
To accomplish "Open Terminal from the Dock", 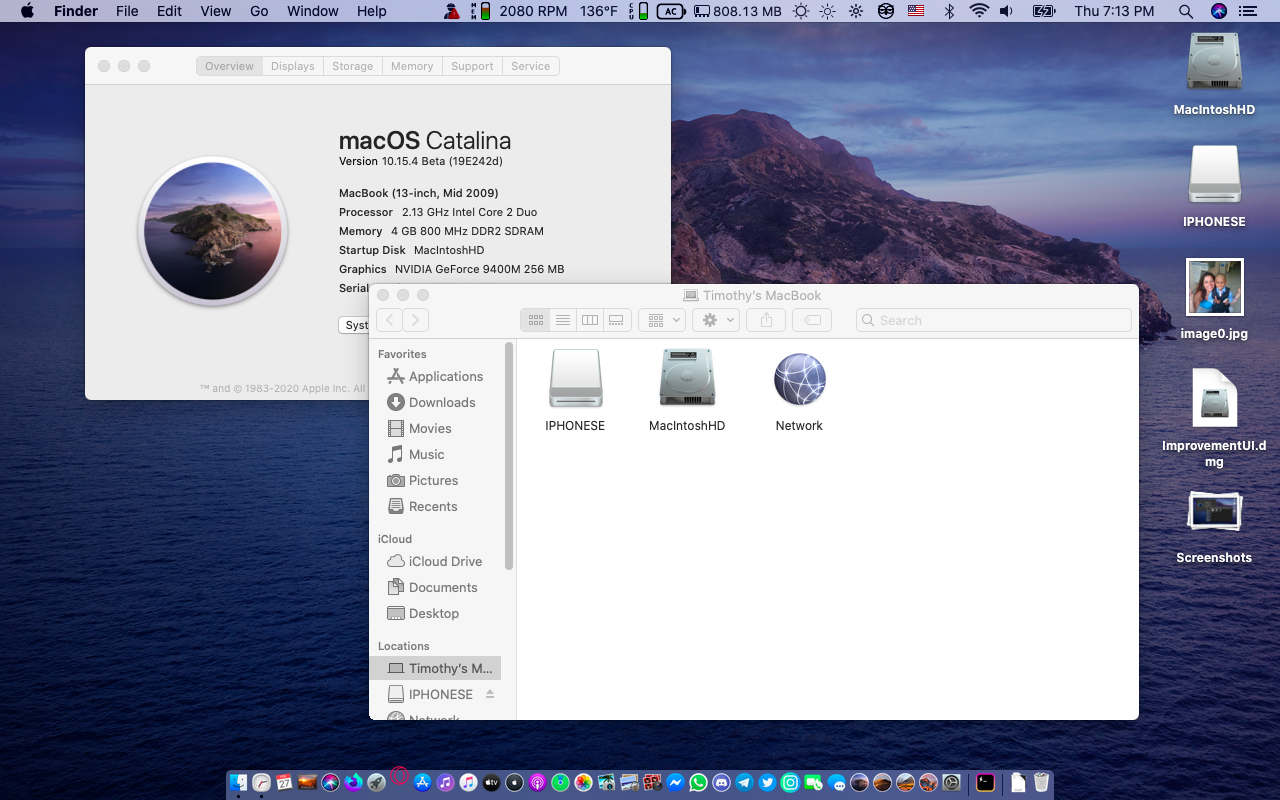I will [x=985, y=782].
